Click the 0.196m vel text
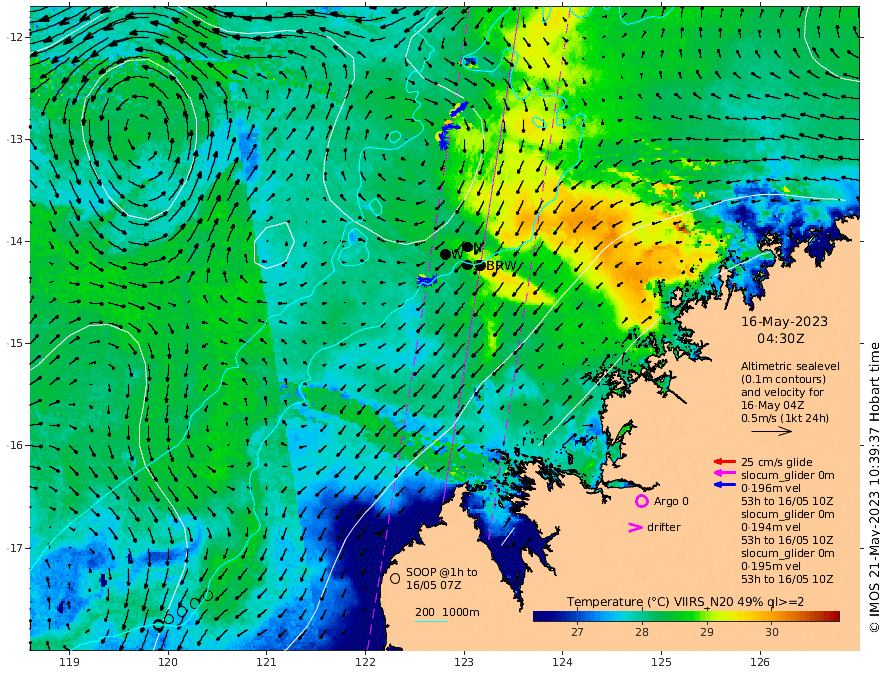The image size is (880, 680). pos(771,488)
